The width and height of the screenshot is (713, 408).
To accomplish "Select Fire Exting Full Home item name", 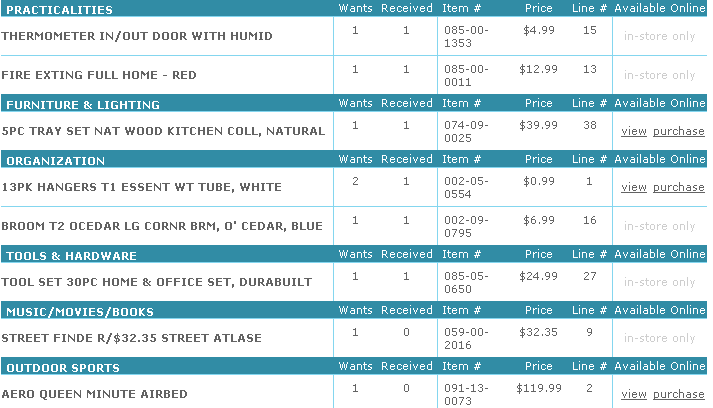I will pos(111,75).
